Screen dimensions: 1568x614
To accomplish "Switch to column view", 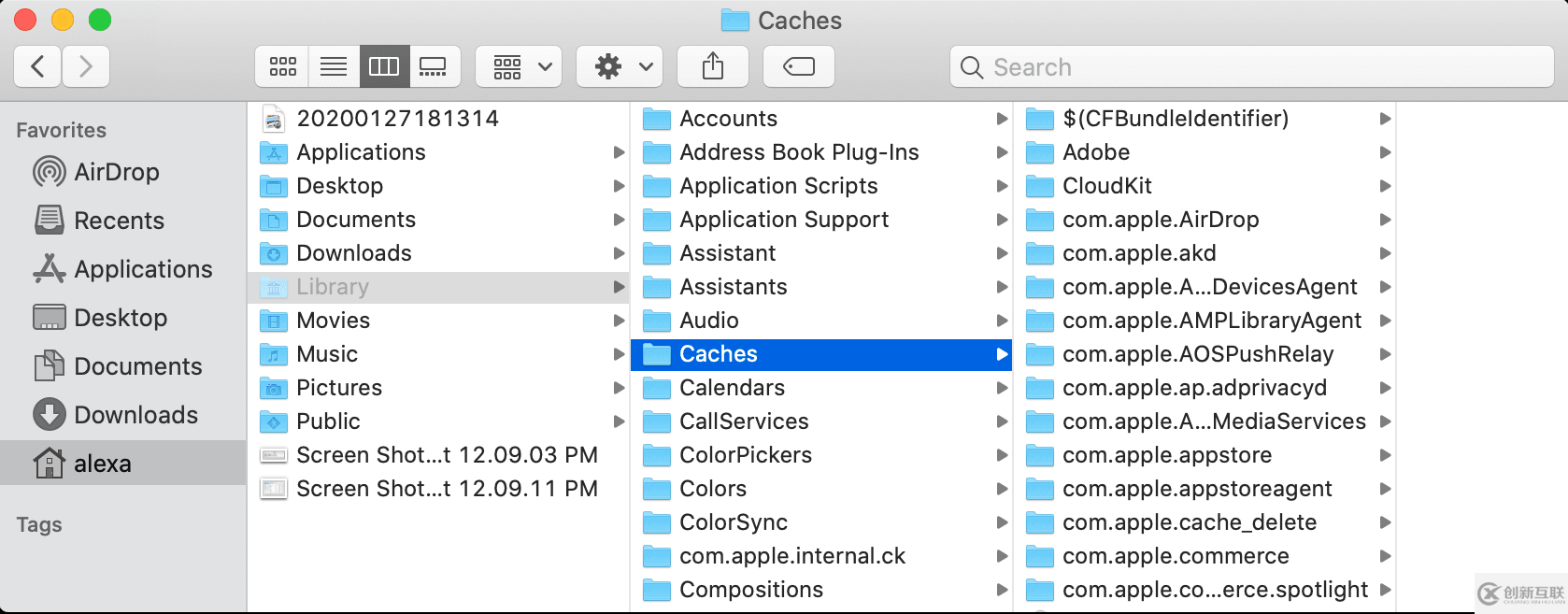I will 384,66.
